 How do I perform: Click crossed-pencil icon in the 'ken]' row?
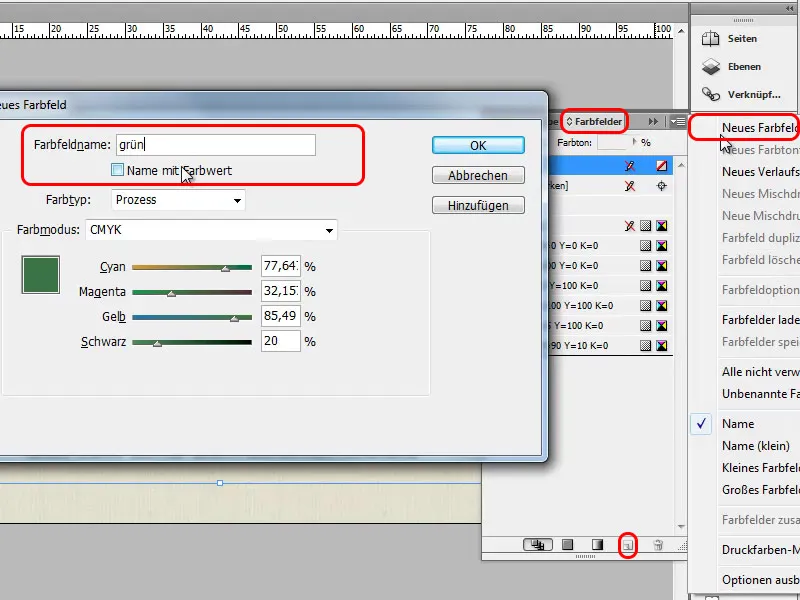point(630,186)
